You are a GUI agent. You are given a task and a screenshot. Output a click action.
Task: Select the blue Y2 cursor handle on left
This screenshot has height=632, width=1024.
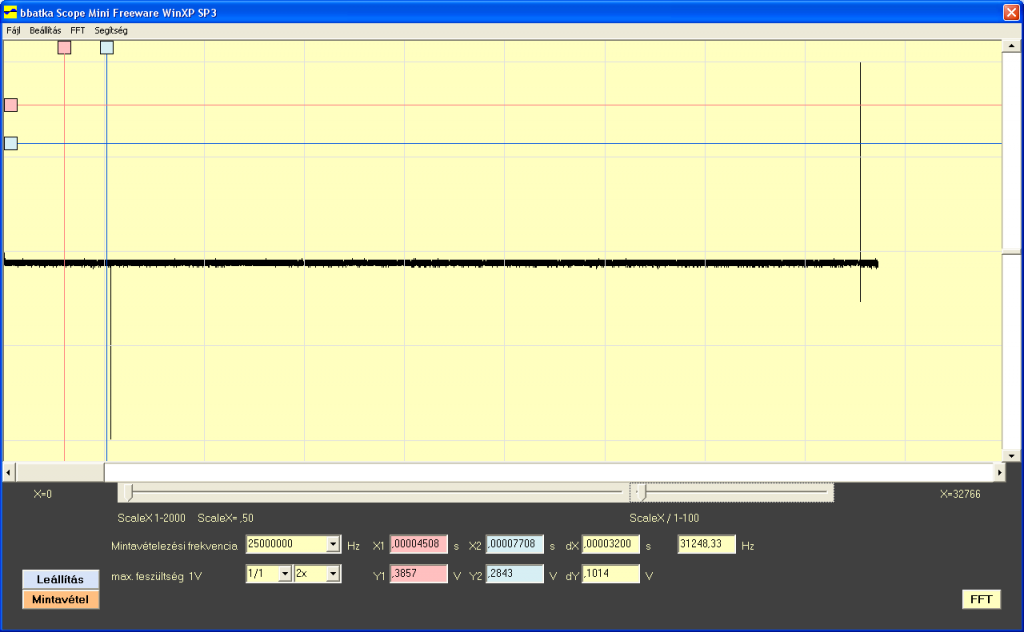(x=11, y=144)
